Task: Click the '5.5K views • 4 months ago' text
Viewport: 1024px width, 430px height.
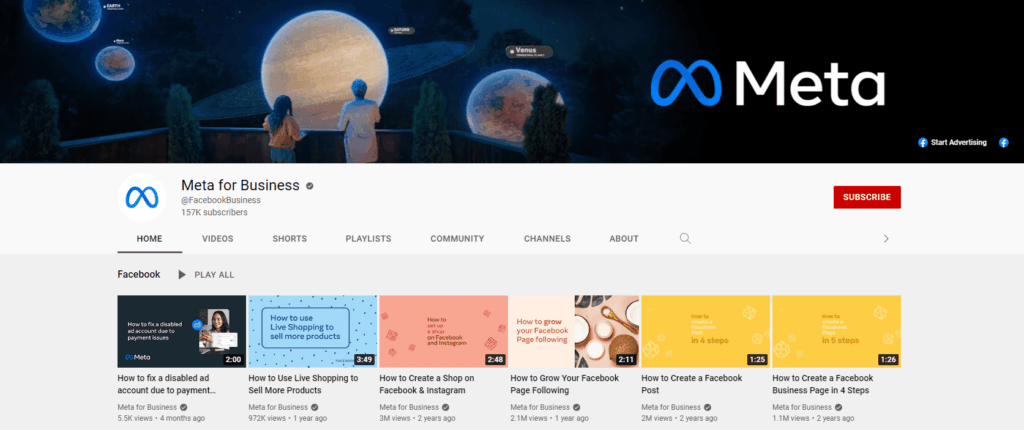Action: pyautogui.click(x=161, y=418)
